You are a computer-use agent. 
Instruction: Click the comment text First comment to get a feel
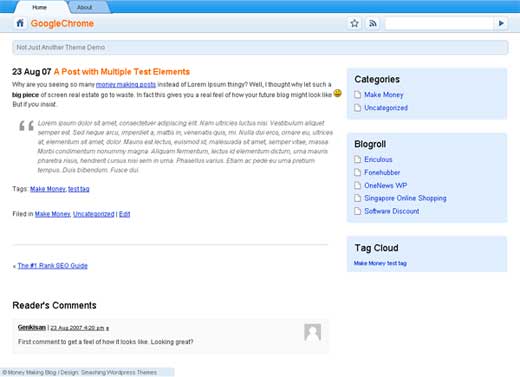coord(105,342)
